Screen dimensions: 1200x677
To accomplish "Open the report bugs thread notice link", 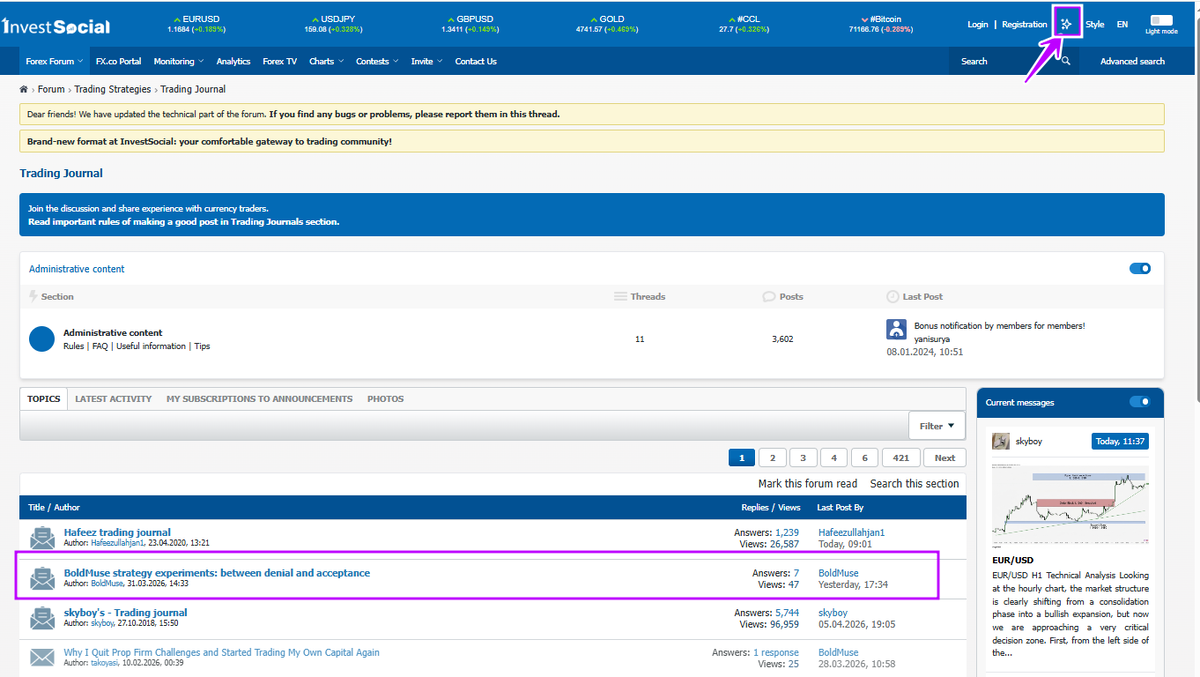I will tap(414, 114).
